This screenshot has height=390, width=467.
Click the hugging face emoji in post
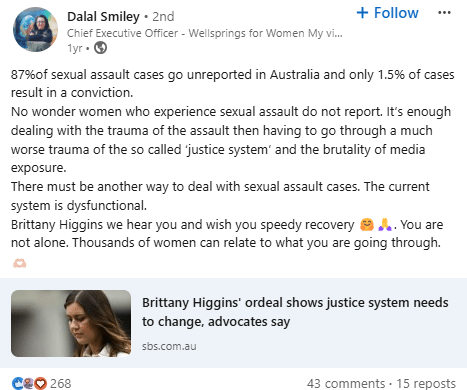[x=367, y=225]
